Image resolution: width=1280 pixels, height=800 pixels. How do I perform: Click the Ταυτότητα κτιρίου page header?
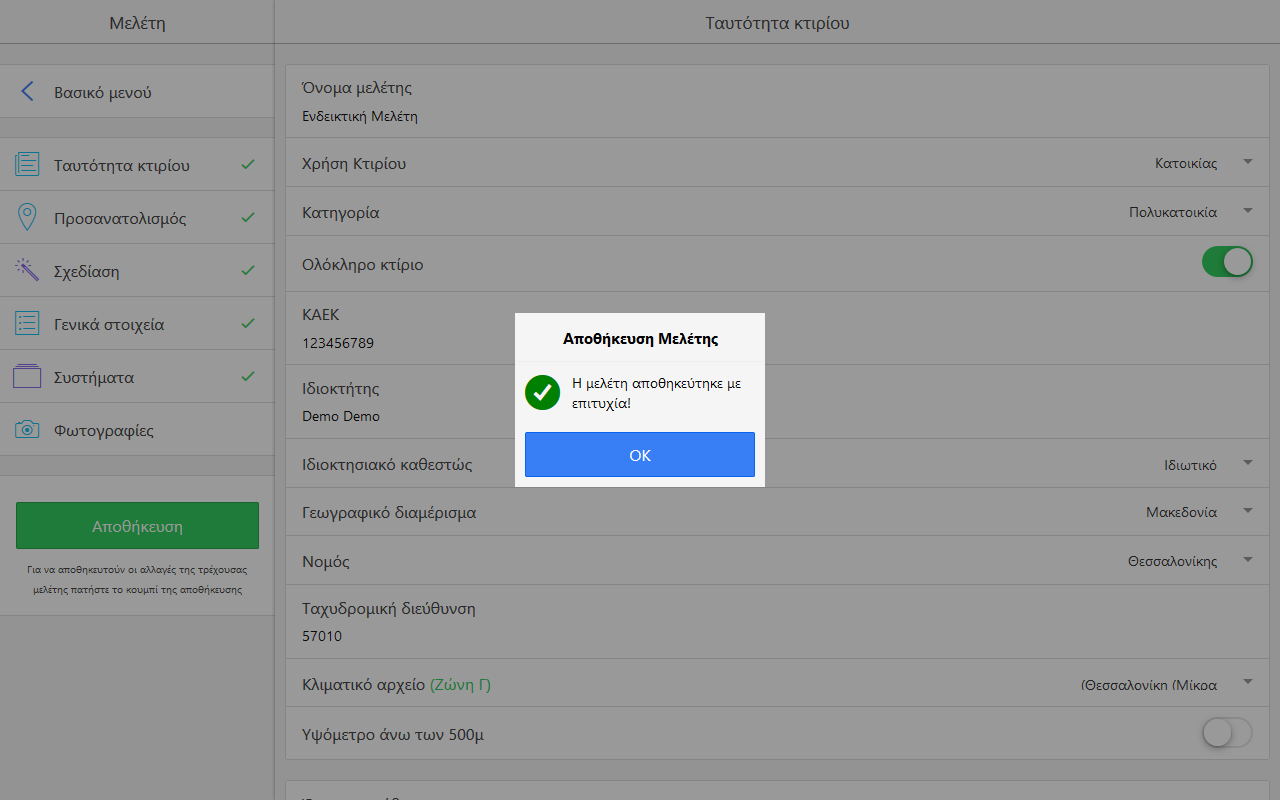[777, 23]
